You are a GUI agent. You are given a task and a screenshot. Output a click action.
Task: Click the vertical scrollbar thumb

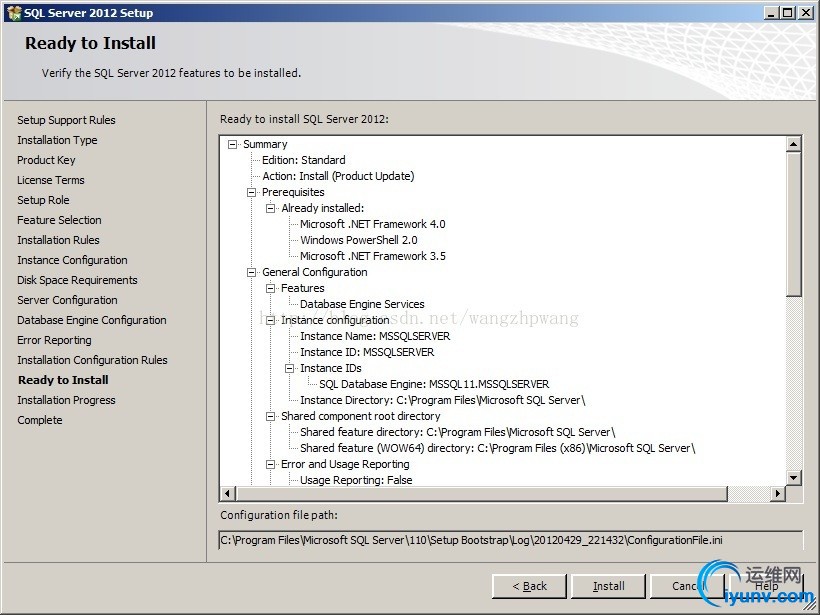point(793,224)
